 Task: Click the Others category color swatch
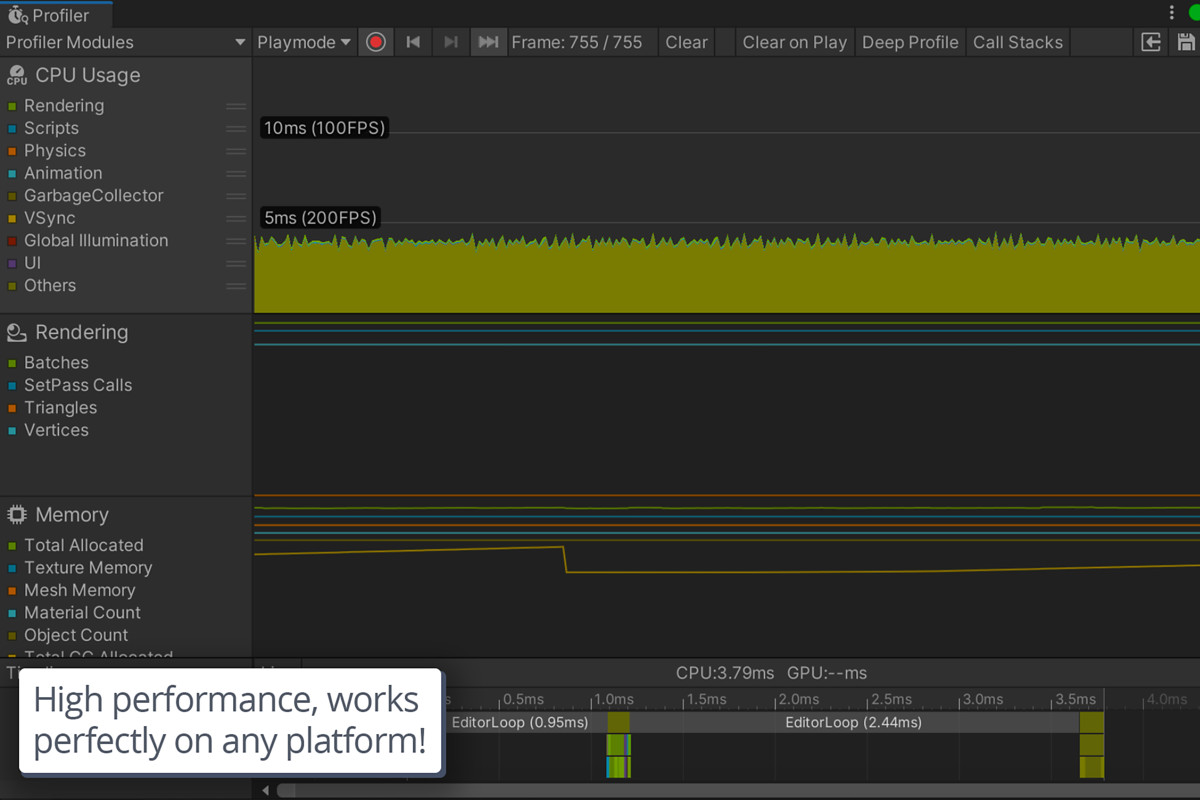[12, 286]
